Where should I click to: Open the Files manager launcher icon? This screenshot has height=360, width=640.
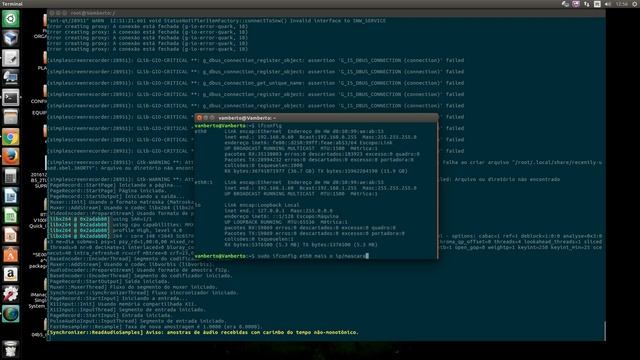11,117
